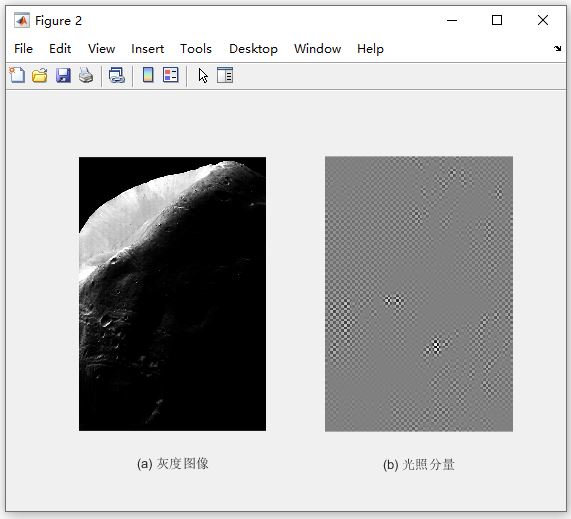
Task: Open the Help menu
Action: click(x=370, y=49)
